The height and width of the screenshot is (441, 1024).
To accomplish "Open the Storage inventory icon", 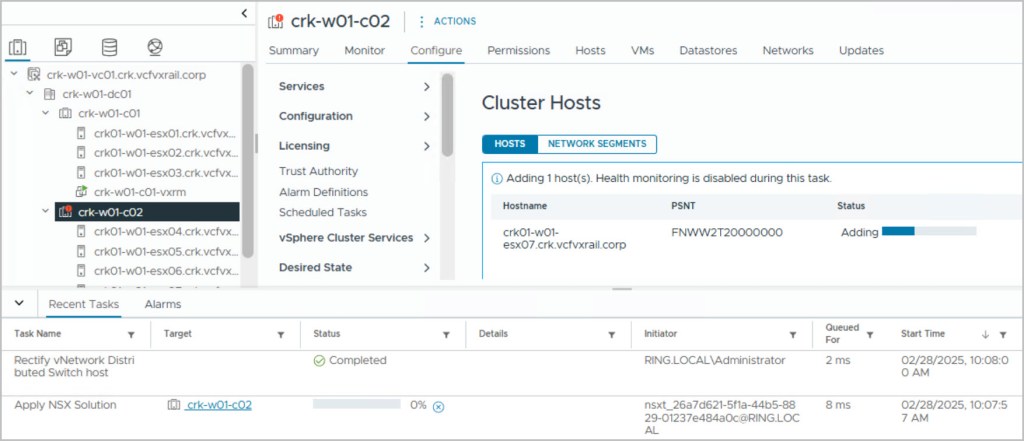I will point(109,47).
